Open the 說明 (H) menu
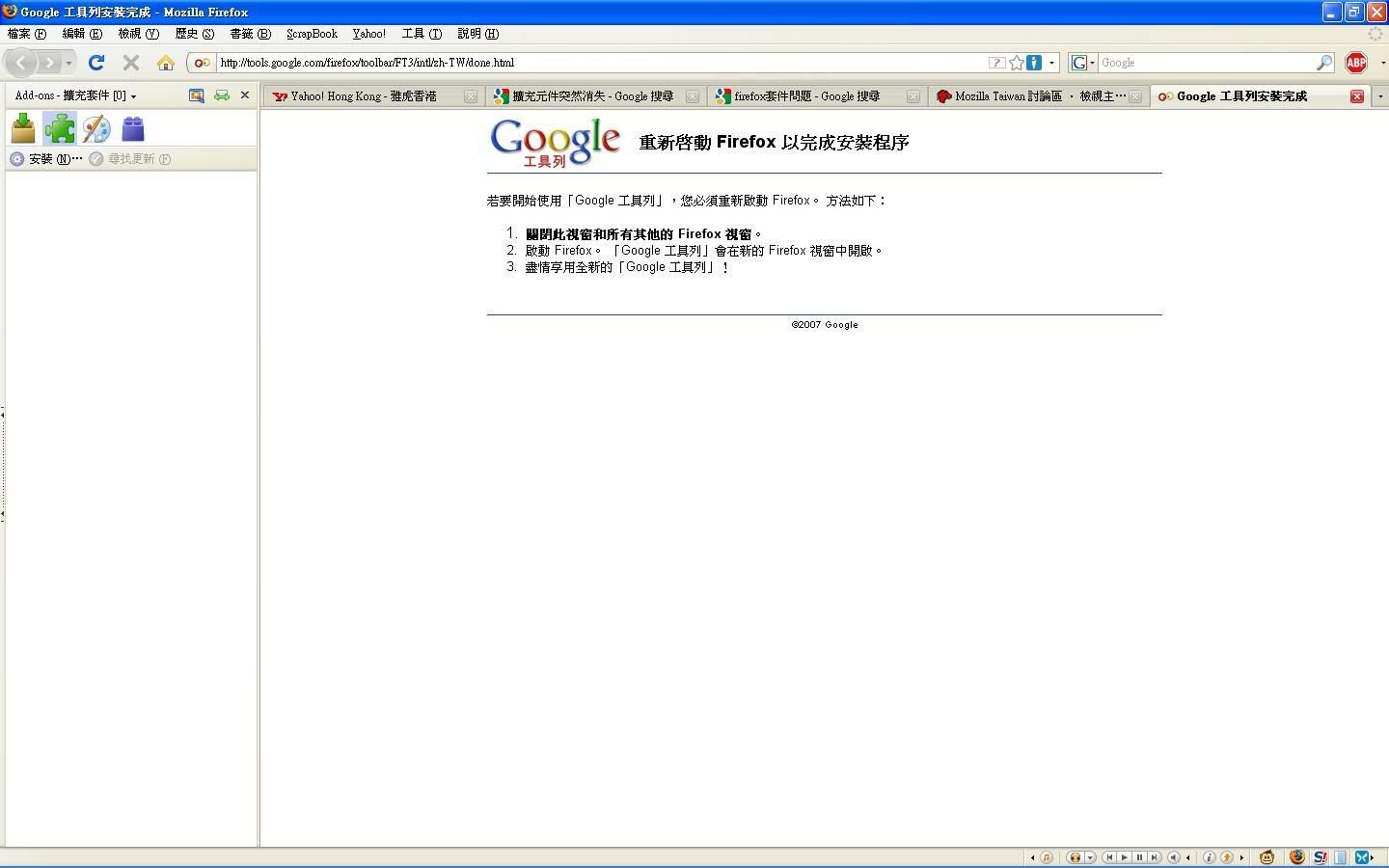 (x=477, y=34)
